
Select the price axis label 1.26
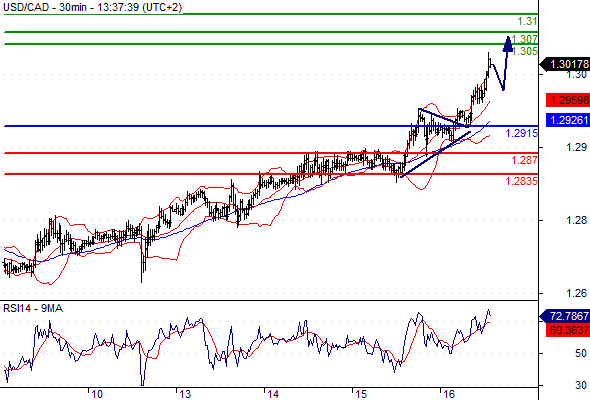577,293
